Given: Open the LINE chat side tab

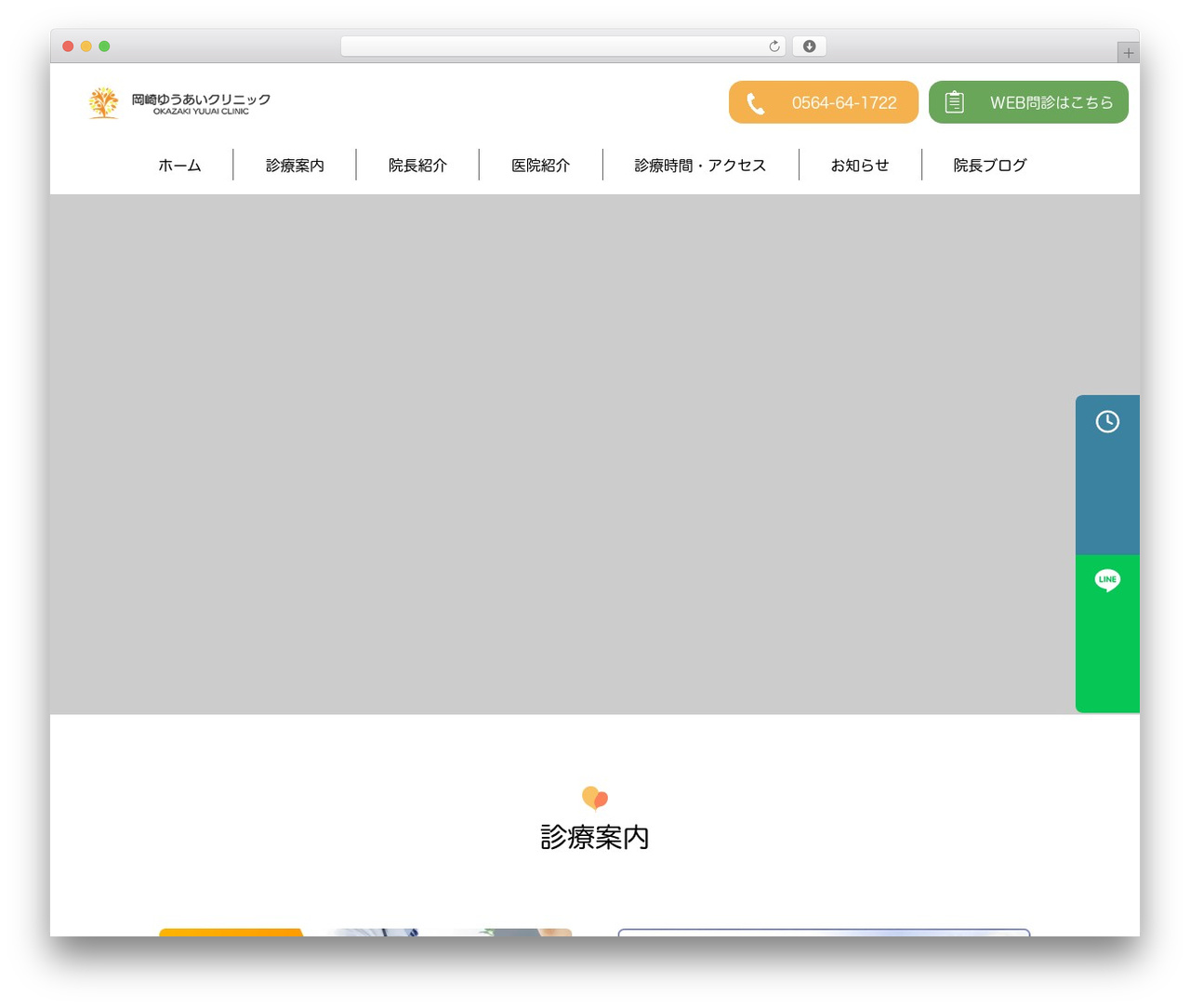Looking at the screenshot, I should click(1107, 634).
